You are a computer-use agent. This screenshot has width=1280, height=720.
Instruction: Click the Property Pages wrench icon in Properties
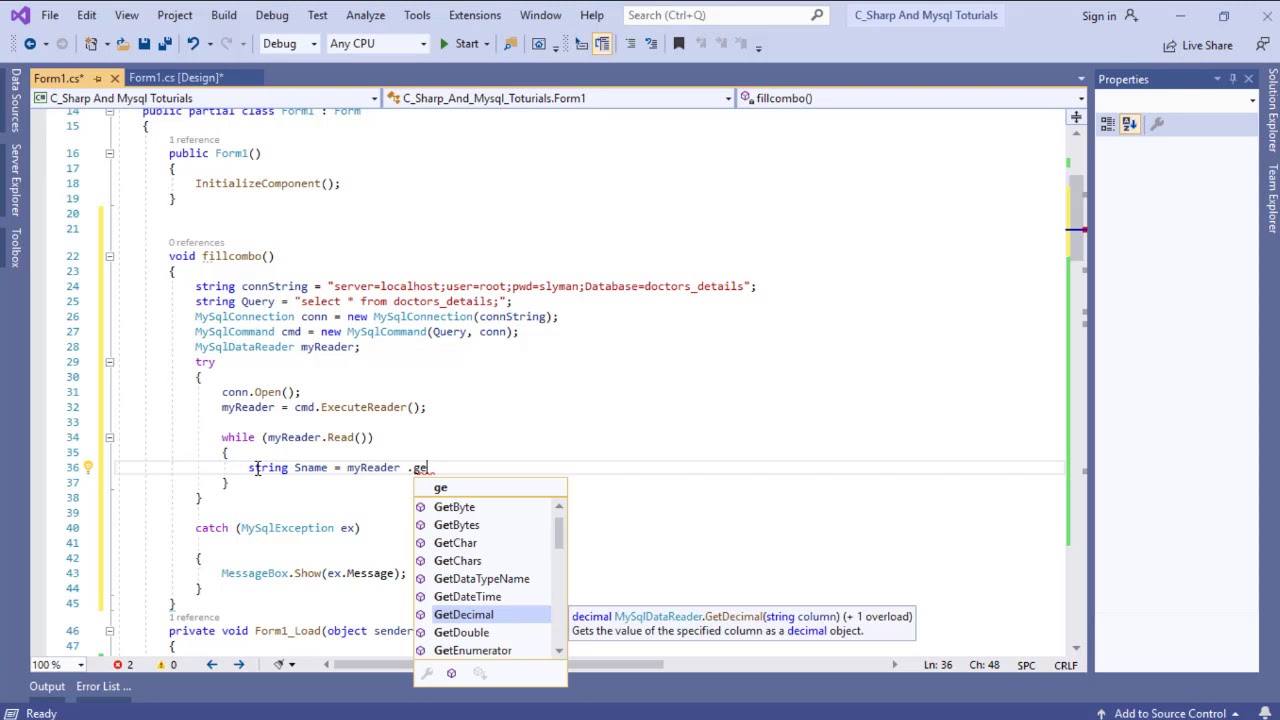tap(1157, 124)
